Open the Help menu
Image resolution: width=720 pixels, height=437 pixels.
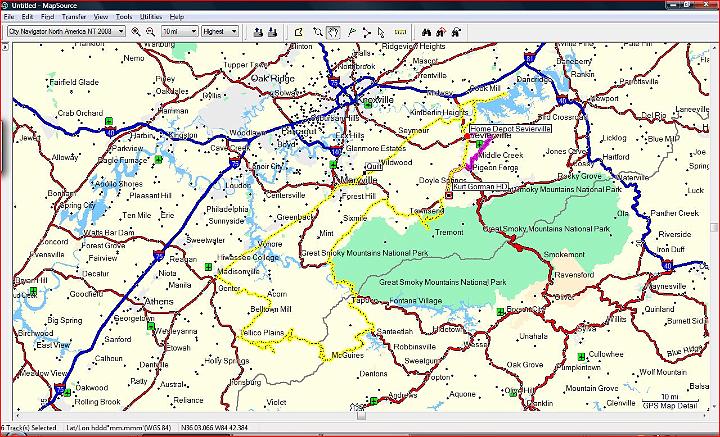click(177, 17)
